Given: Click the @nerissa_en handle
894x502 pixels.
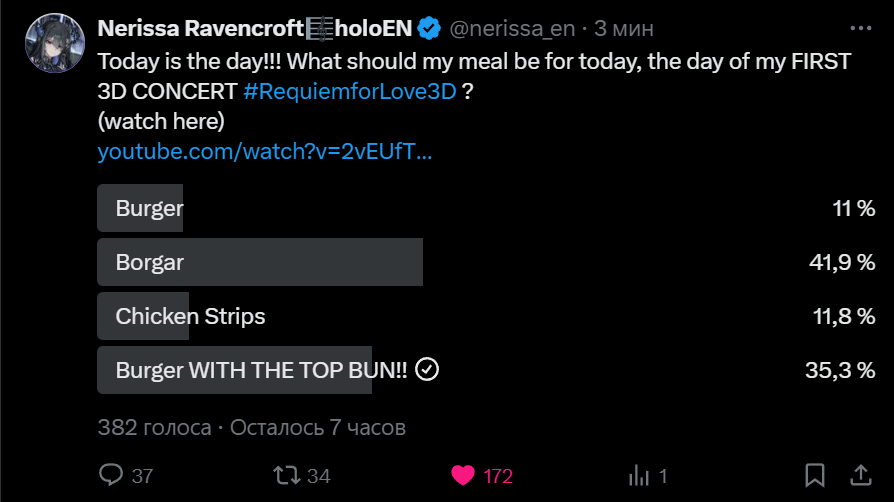Looking at the screenshot, I should coord(511,28).
